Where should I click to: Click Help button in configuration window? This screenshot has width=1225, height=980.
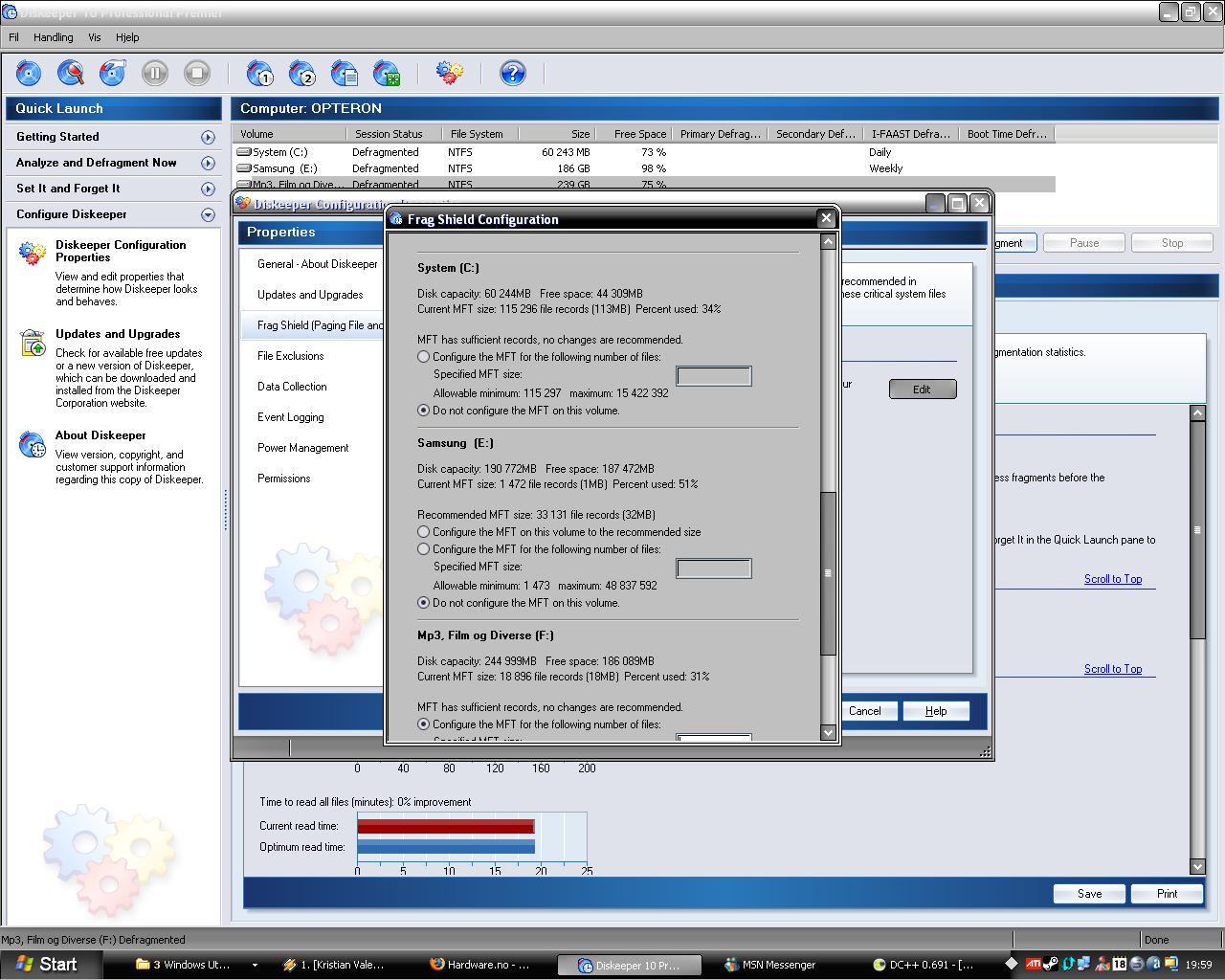click(935, 711)
